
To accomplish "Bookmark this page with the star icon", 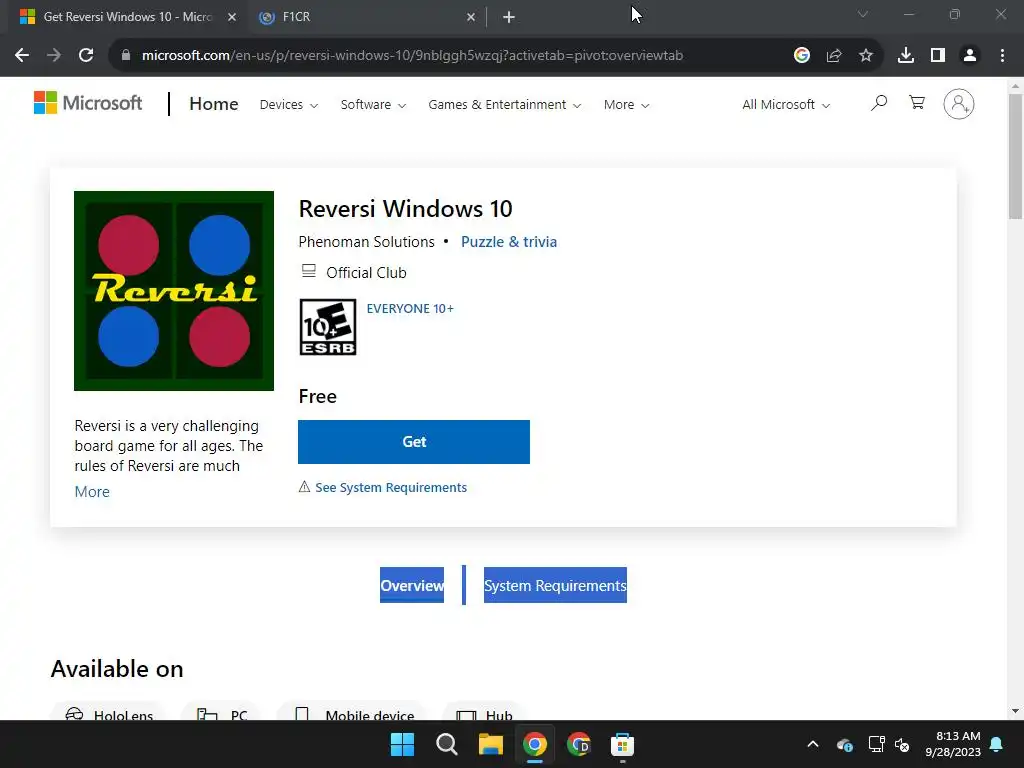I will (x=866, y=56).
